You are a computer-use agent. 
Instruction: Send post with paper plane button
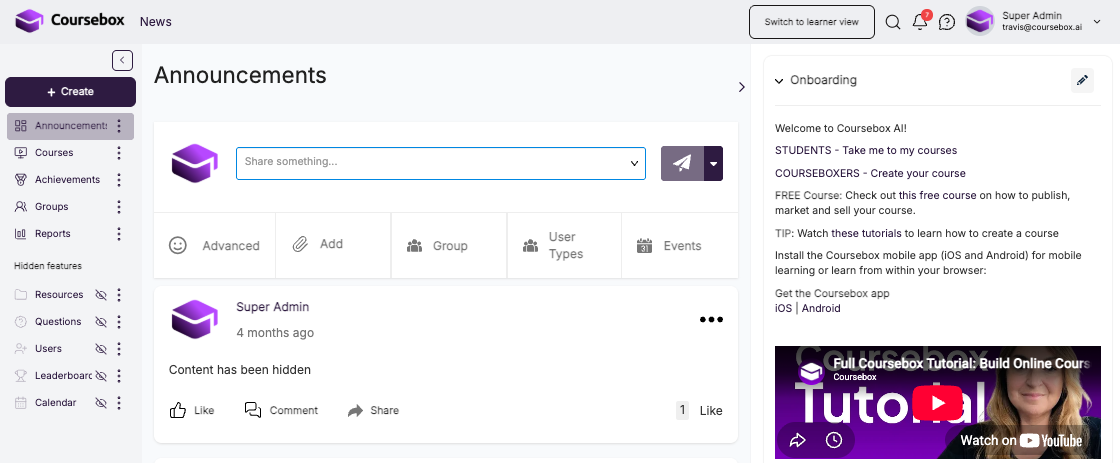682,164
